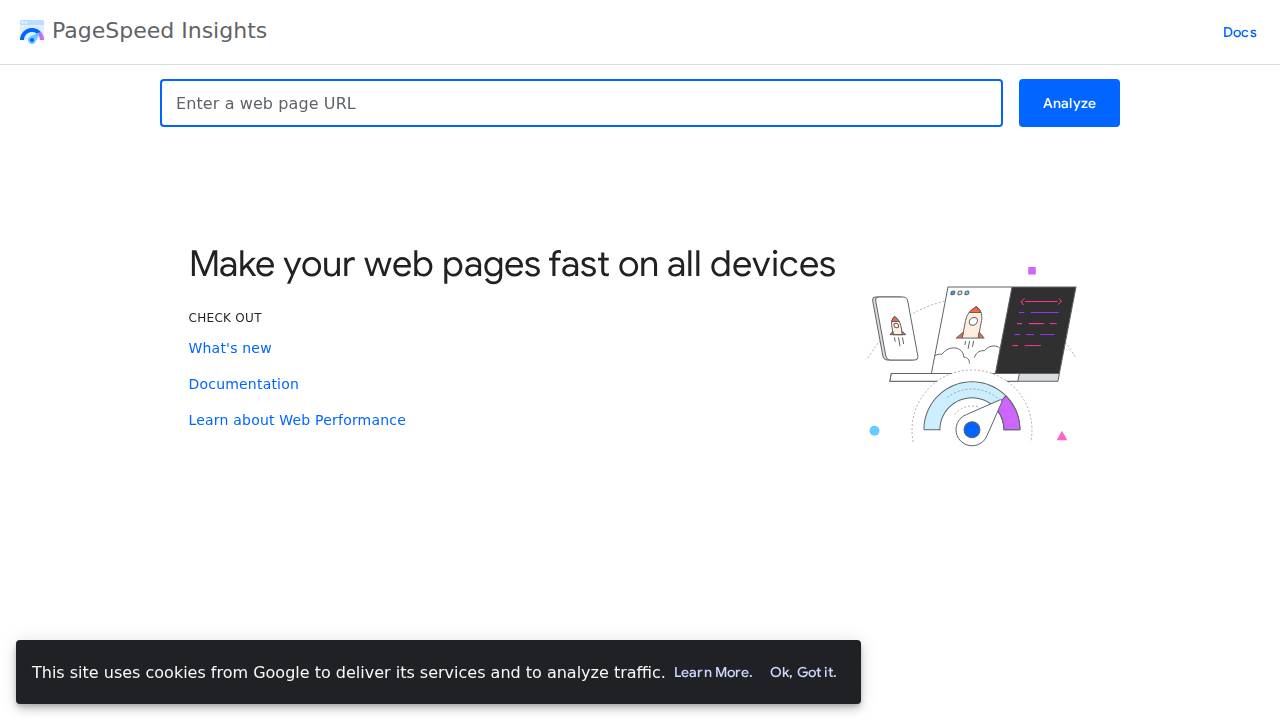The height and width of the screenshot is (720, 1280).
Task: Click the CHECK OUT heading text
Action: point(225,317)
